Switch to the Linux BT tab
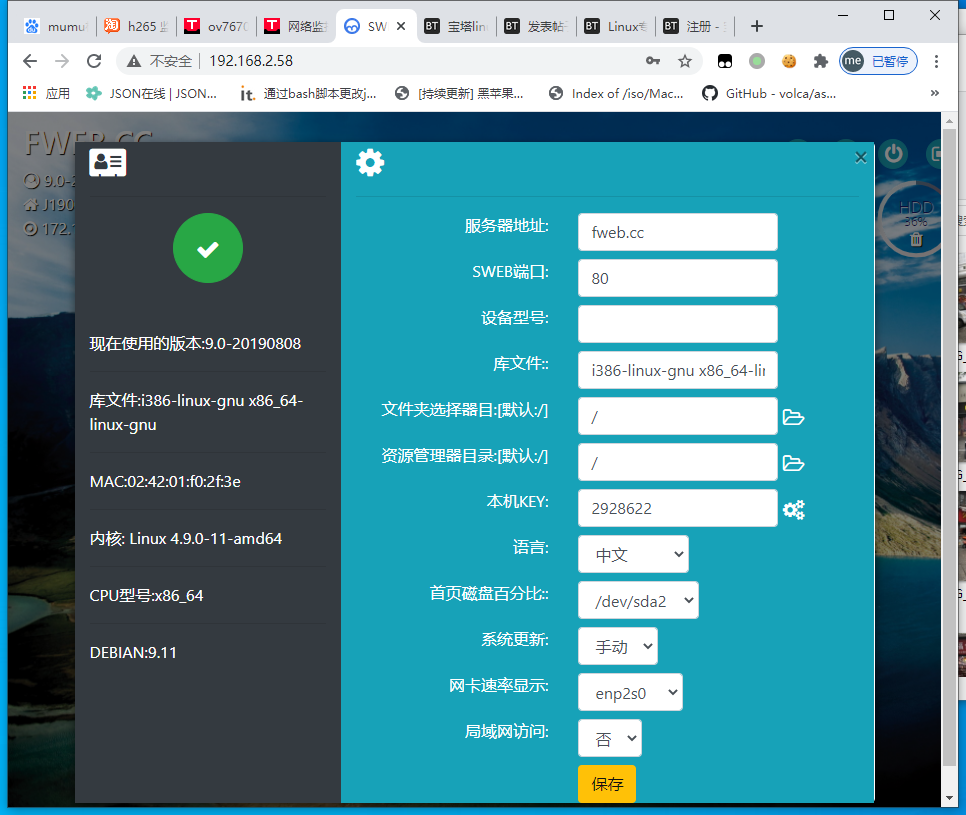966x815 pixels. 617,26
